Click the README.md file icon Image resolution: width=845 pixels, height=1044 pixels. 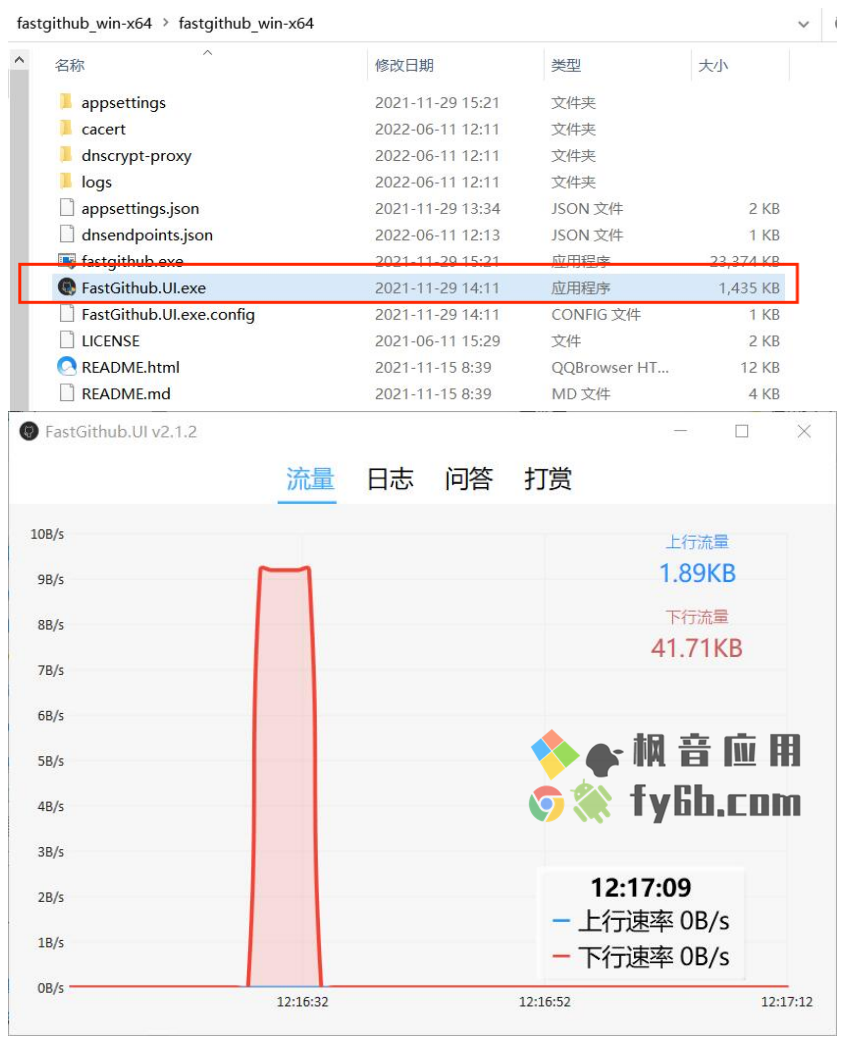[67, 393]
